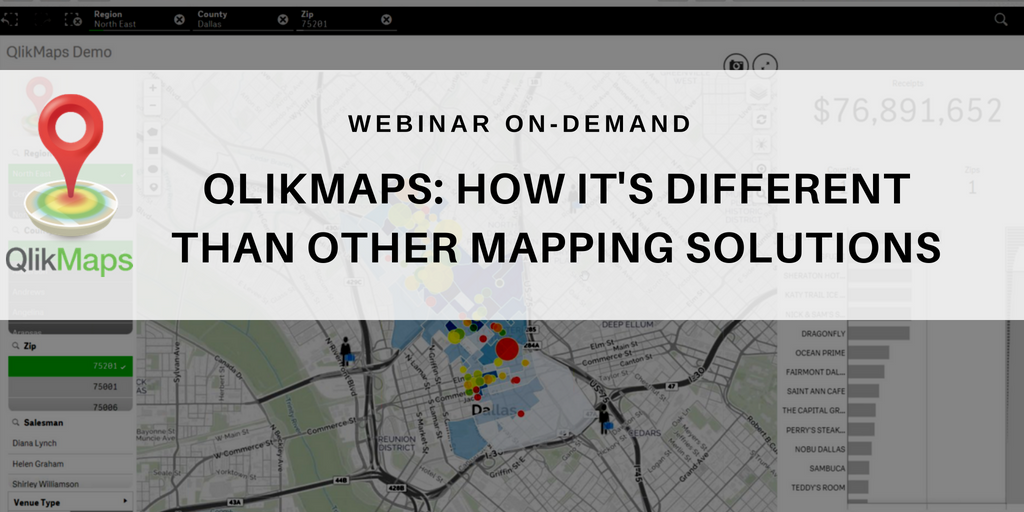Clear the Zip 75201 selection

point(387,20)
